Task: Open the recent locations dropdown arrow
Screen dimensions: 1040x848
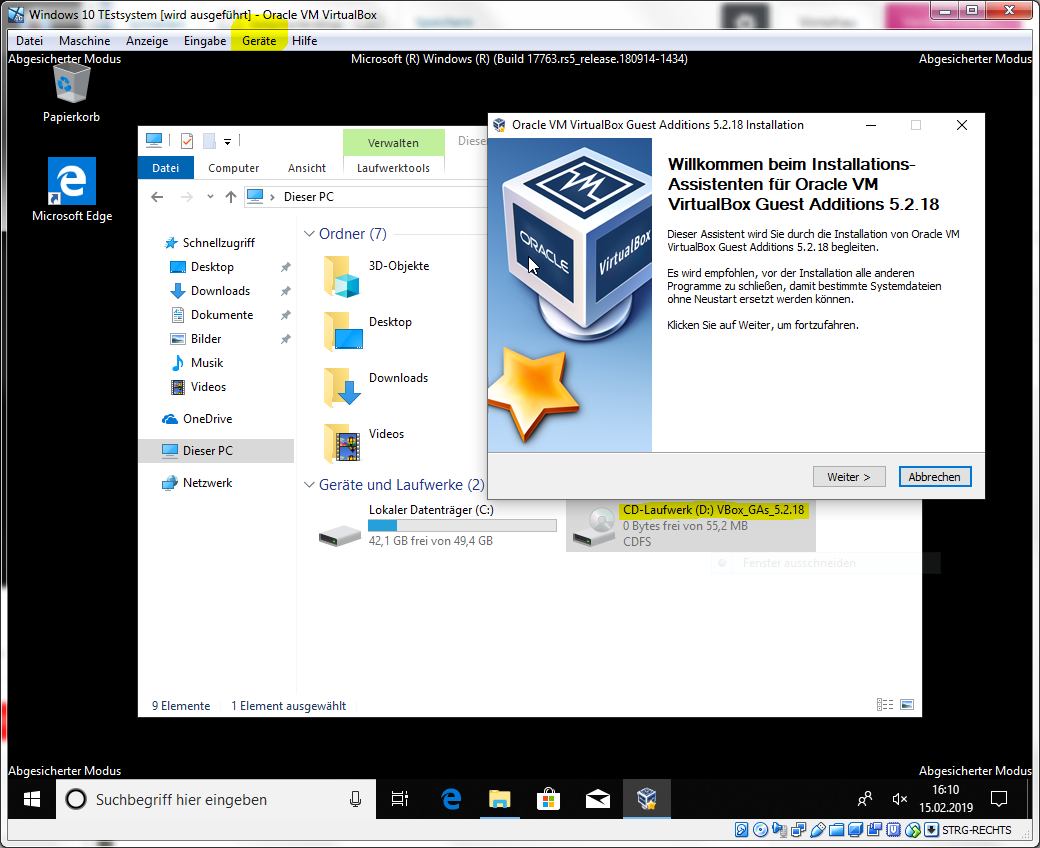Action: coord(210,197)
